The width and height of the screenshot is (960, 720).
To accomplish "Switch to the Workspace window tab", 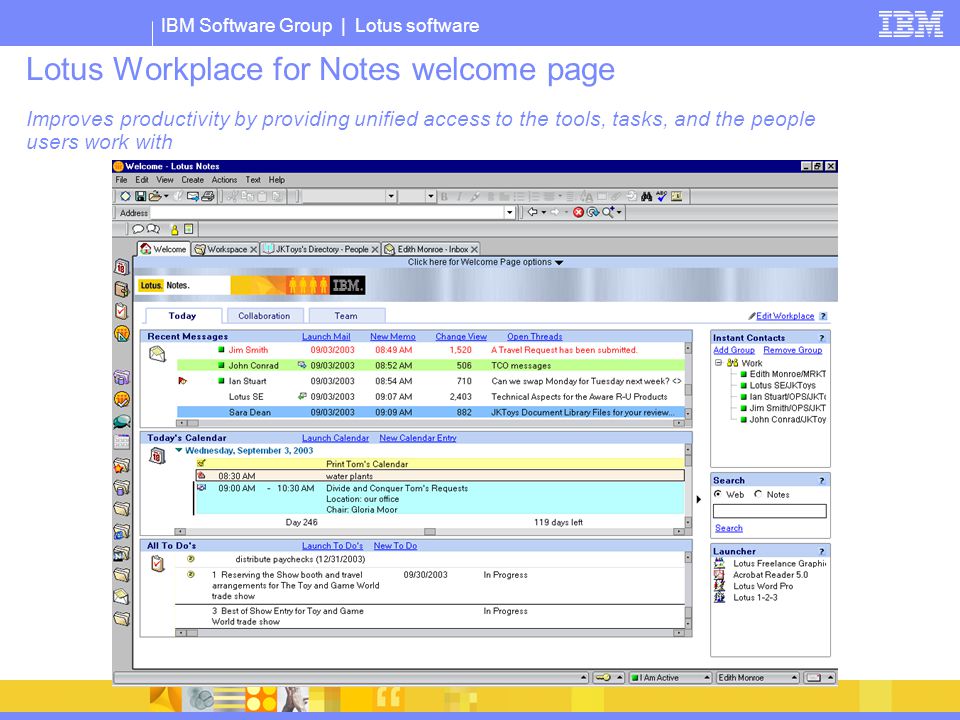I will tap(224, 249).
